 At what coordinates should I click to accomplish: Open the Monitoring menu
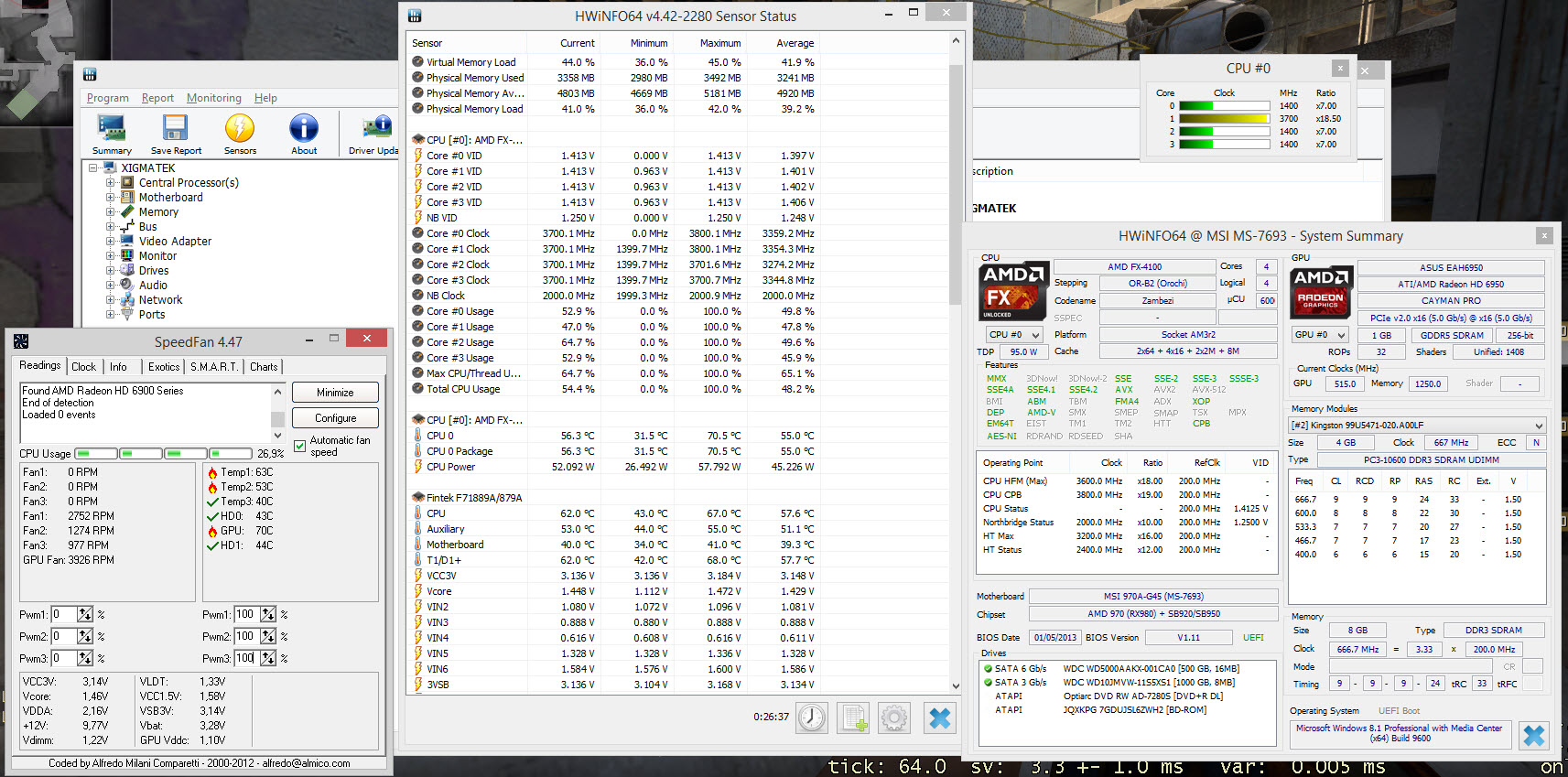214,98
